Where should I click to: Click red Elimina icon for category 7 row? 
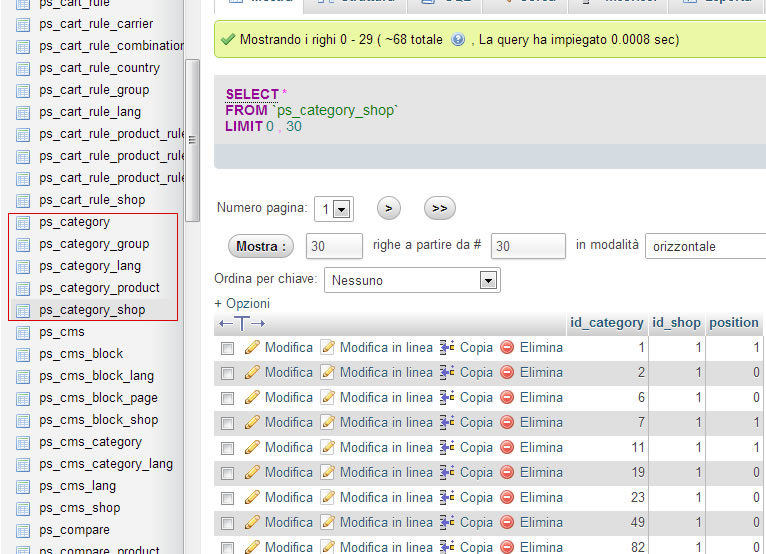508,422
